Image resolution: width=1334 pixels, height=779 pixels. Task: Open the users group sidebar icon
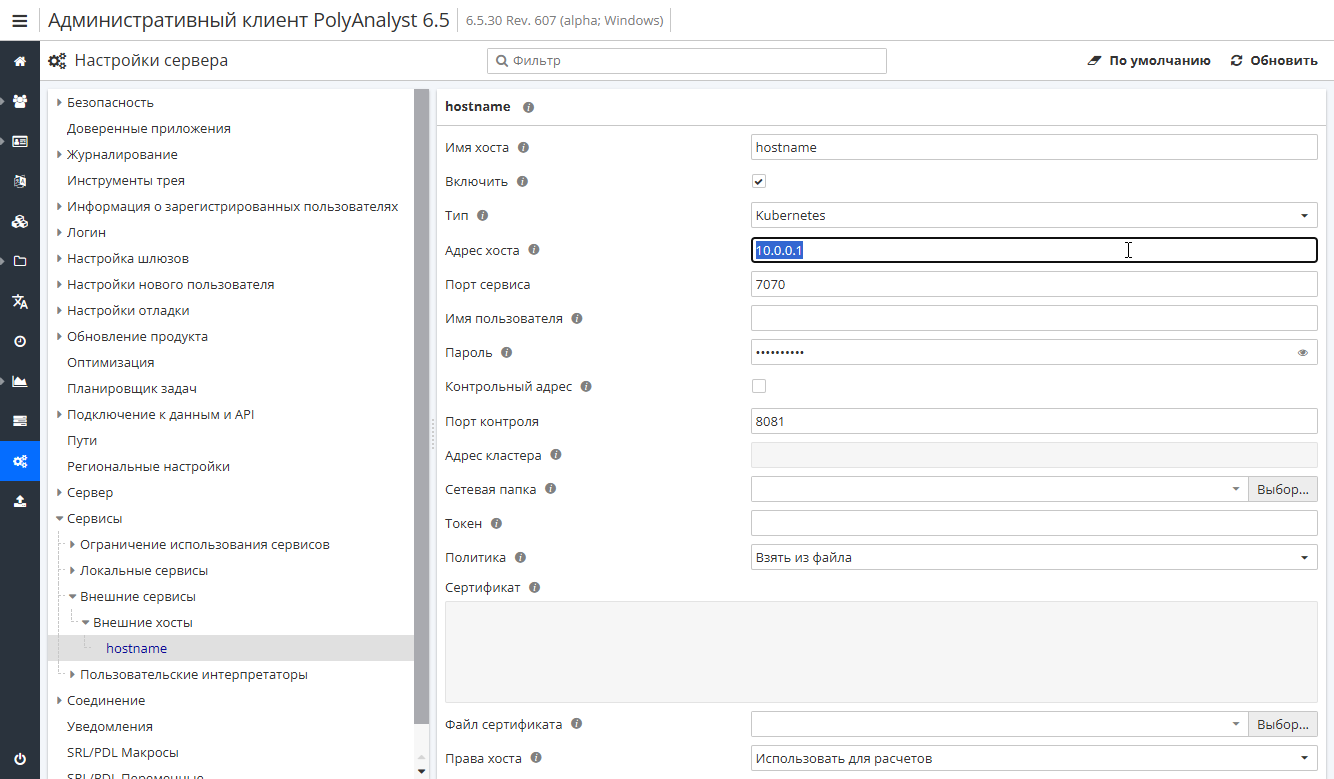(20, 101)
